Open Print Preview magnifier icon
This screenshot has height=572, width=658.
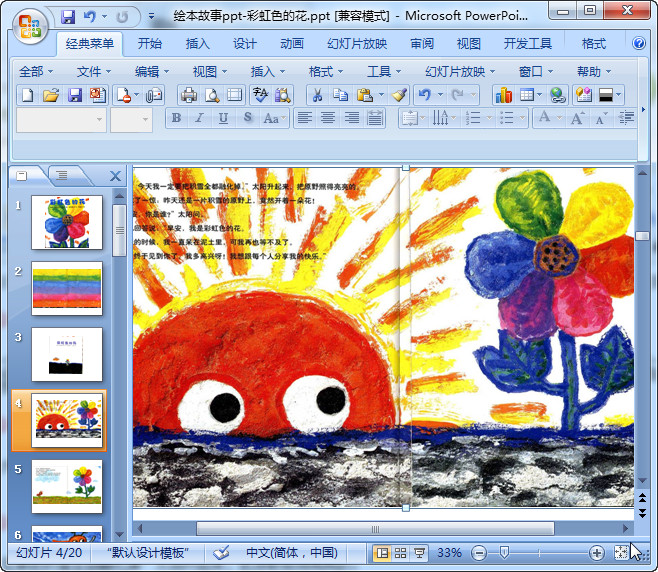pyautogui.click(x=212, y=95)
